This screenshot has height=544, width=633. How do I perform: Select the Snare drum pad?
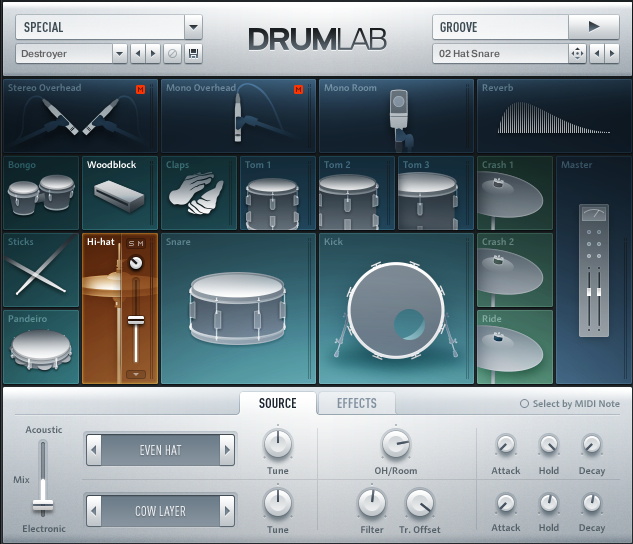pyautogui.click(x=238, y=308)
